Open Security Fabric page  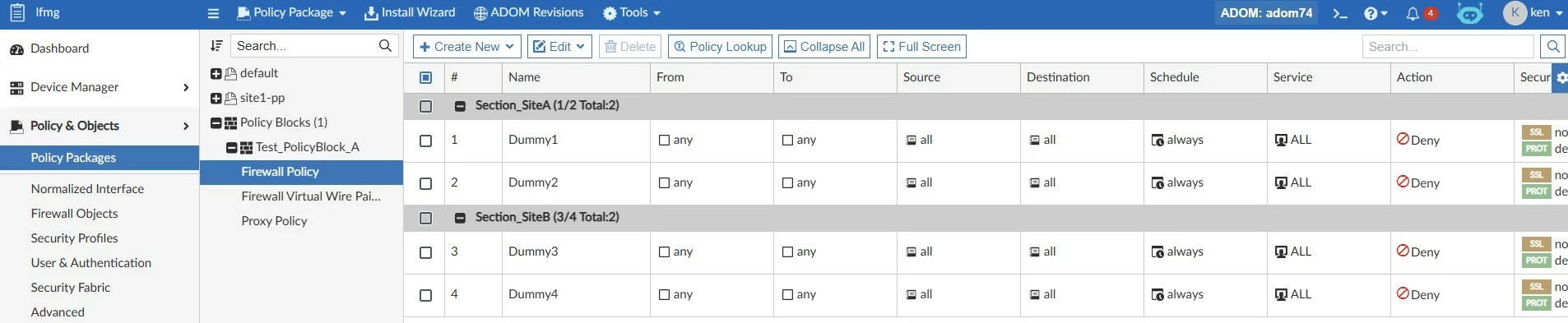tap(71, 288)
